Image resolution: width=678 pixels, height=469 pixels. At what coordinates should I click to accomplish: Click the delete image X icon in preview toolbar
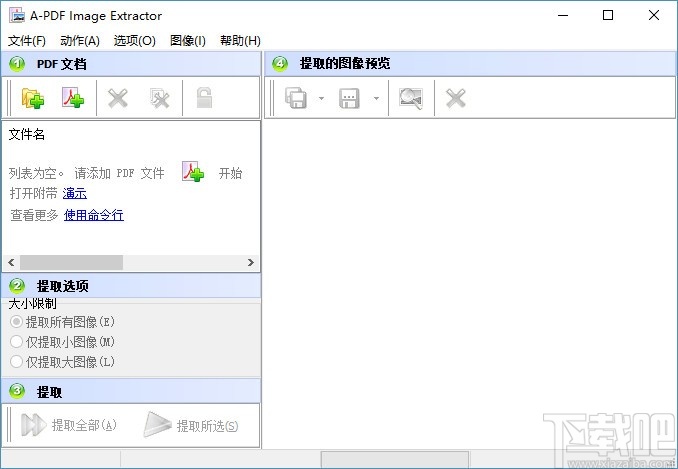click(x=456, y=98)
